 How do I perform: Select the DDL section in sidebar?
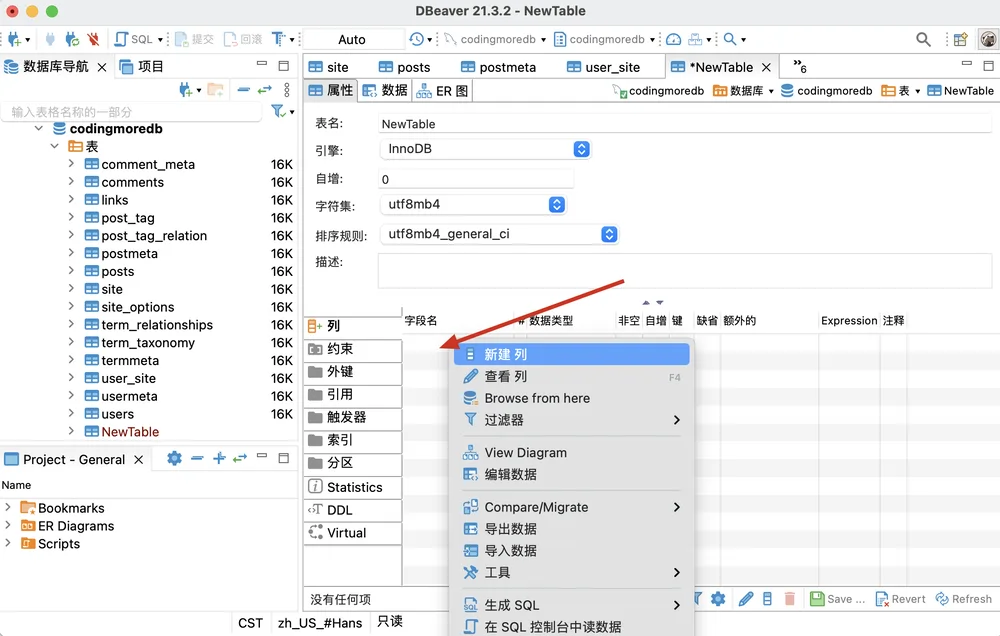pyautogui.click(x=353, y=510)
